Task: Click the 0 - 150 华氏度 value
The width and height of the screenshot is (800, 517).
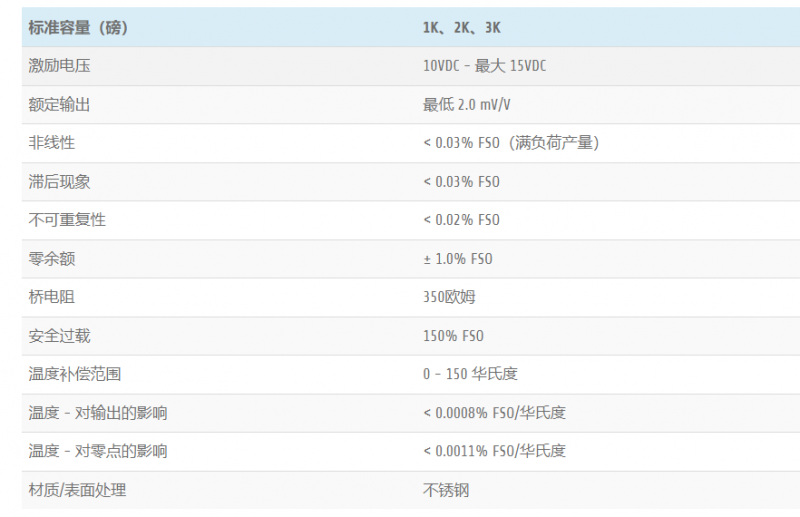Action: coord(470,374)
